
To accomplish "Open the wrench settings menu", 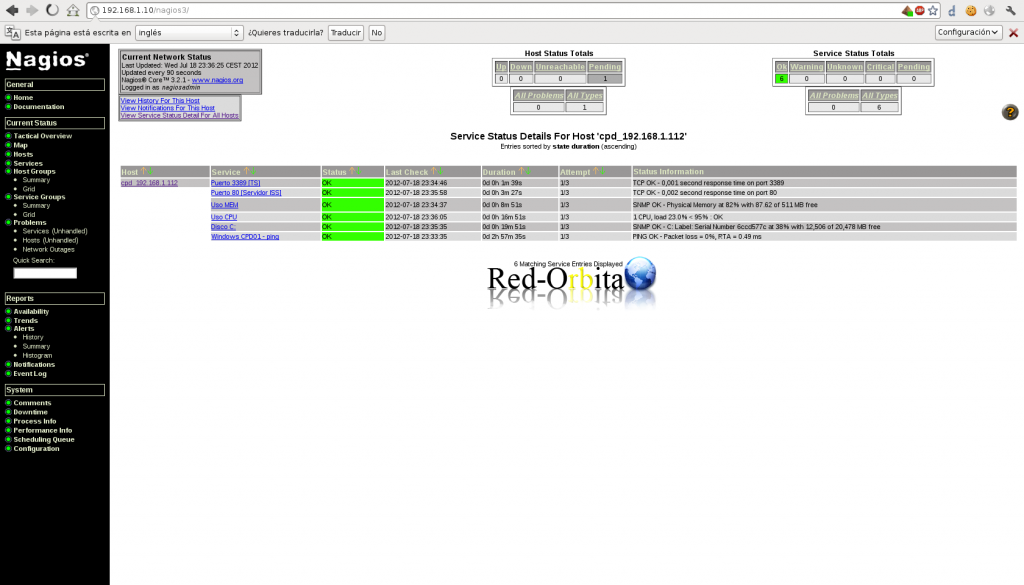I will pos(1012,10).
